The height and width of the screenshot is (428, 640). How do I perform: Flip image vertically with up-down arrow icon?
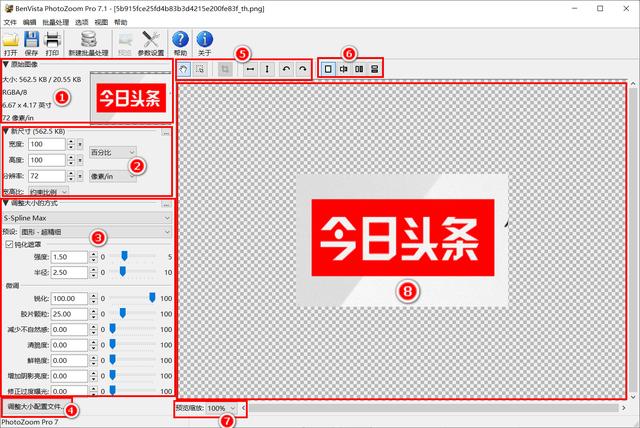(267, 69)
